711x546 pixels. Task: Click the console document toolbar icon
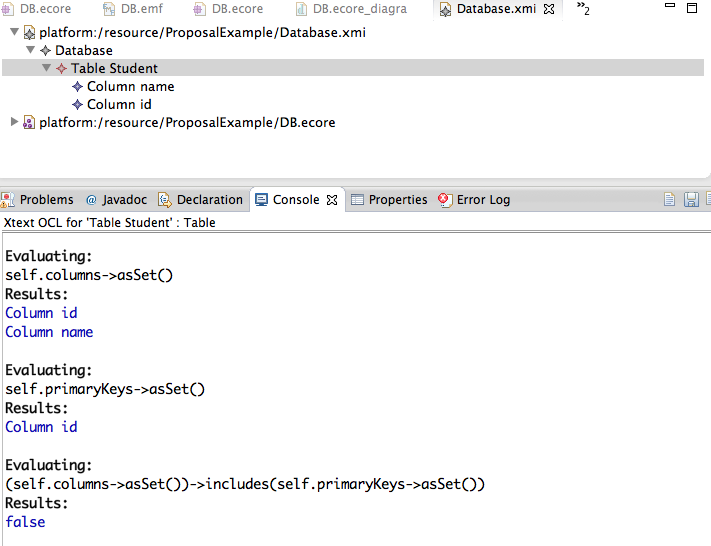click(x=669, y=200)
